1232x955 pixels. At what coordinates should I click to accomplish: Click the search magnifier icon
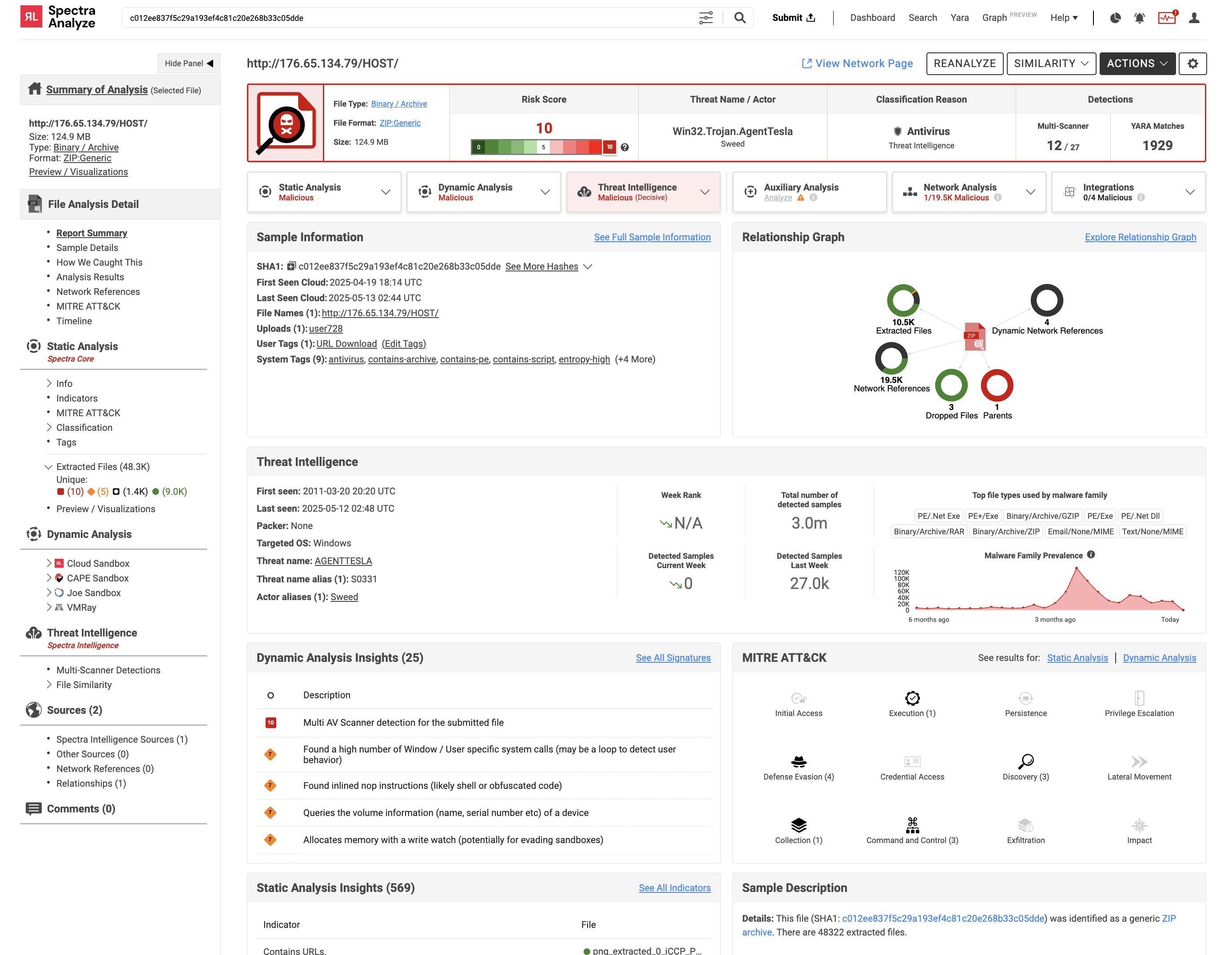tap(739, 18)
